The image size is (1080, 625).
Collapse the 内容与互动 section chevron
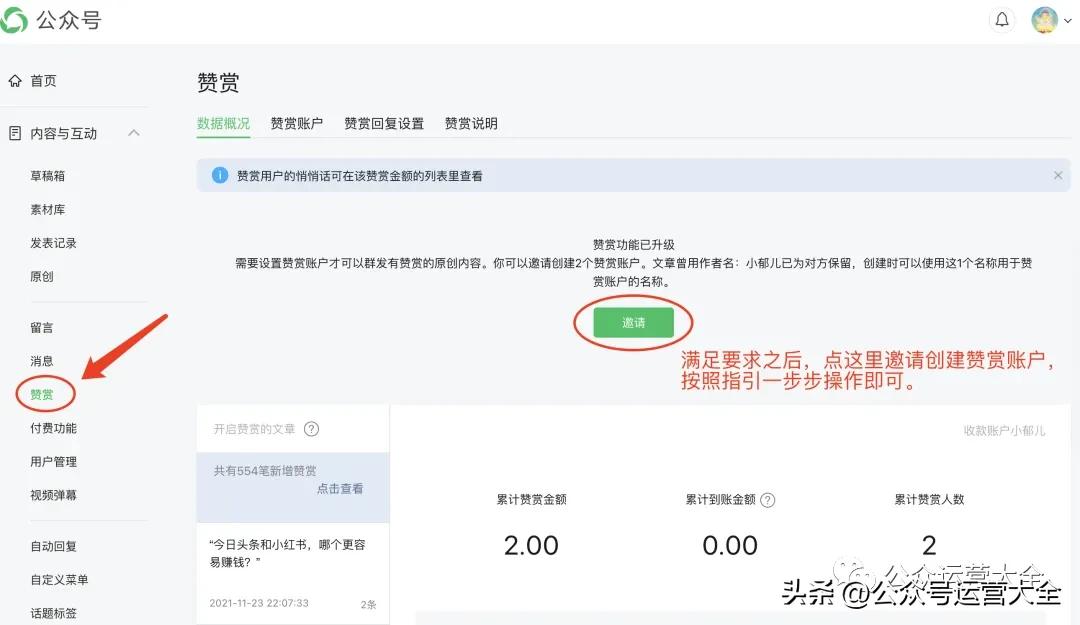point(134,132)
